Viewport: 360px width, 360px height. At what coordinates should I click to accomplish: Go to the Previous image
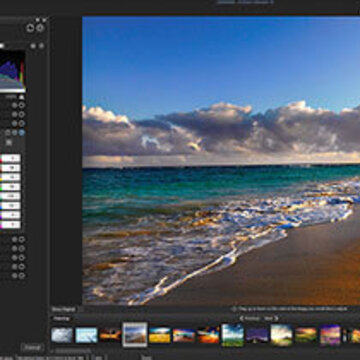pos(250,319)
